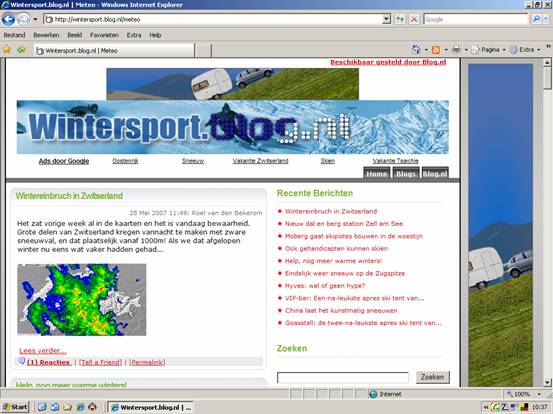Screen dimensions: 553x414
Task: Stop loading with the red X icon
Action: point(414,19)
